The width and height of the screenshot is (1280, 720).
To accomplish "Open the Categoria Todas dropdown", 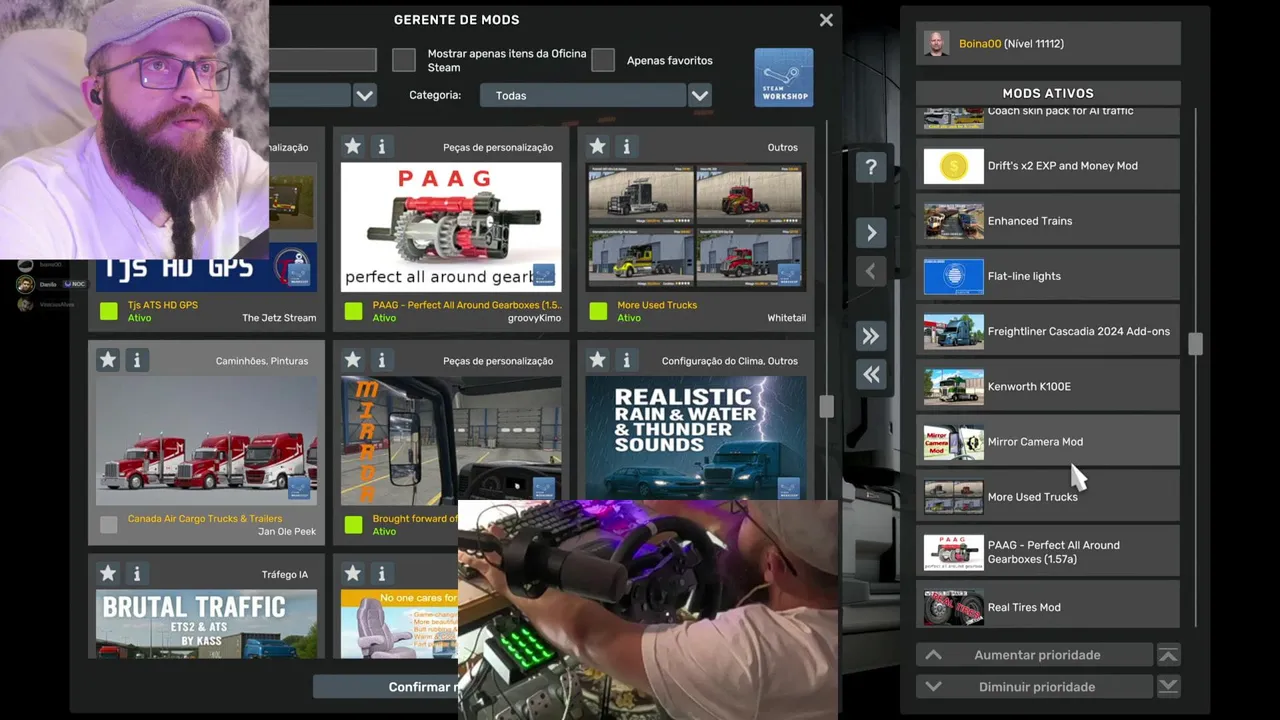I will pos(583,95).
